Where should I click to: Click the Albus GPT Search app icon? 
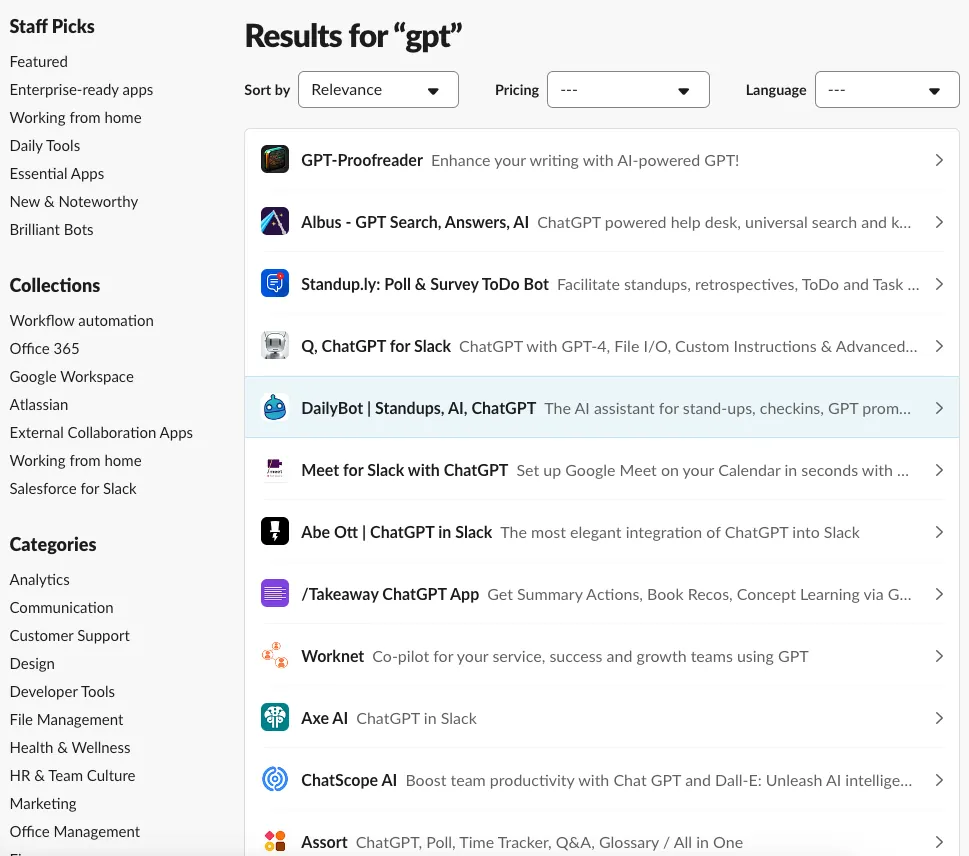click(x=275, y=222)
